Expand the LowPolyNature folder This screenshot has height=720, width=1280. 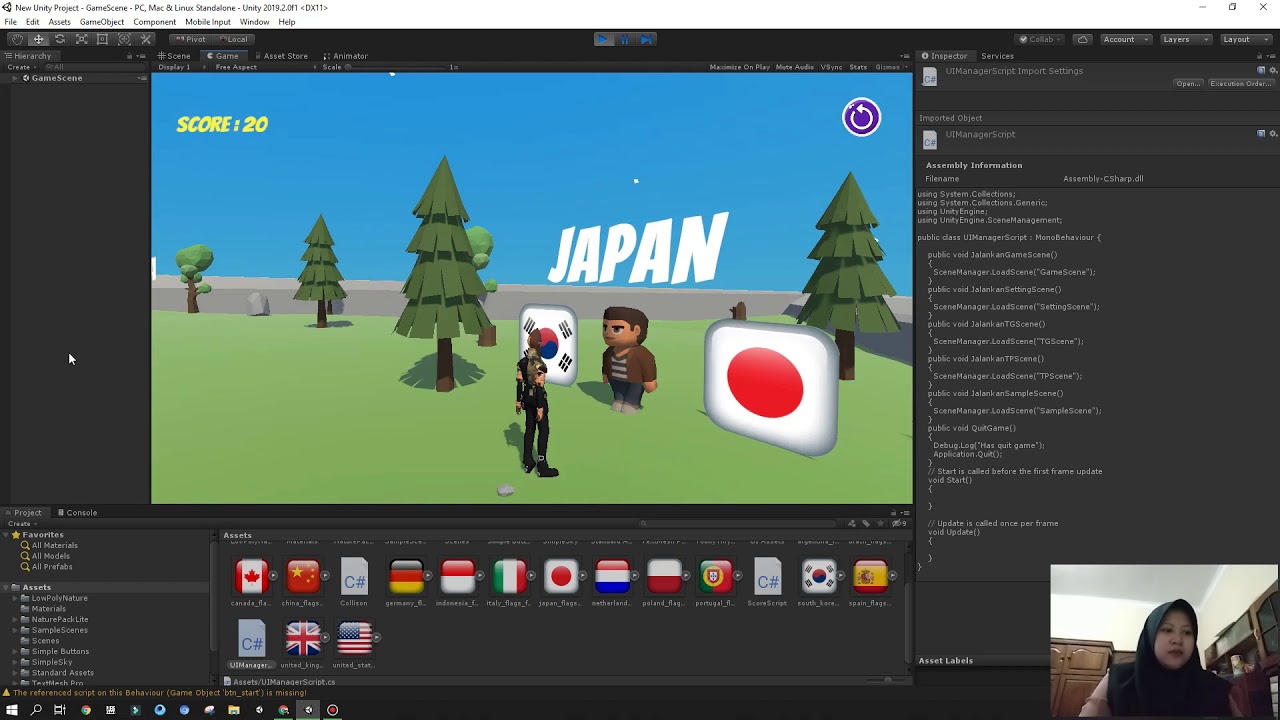coord(16,598)
